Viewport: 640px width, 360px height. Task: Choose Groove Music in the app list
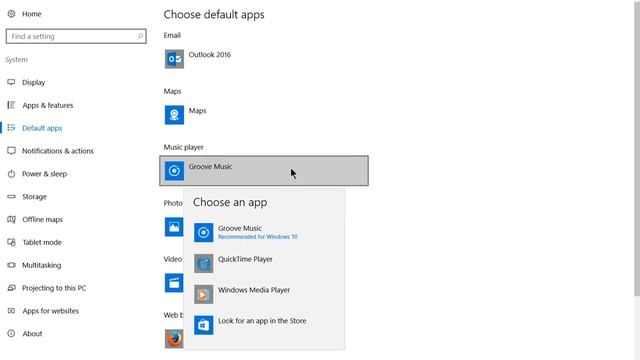click(x=264, y=232)
